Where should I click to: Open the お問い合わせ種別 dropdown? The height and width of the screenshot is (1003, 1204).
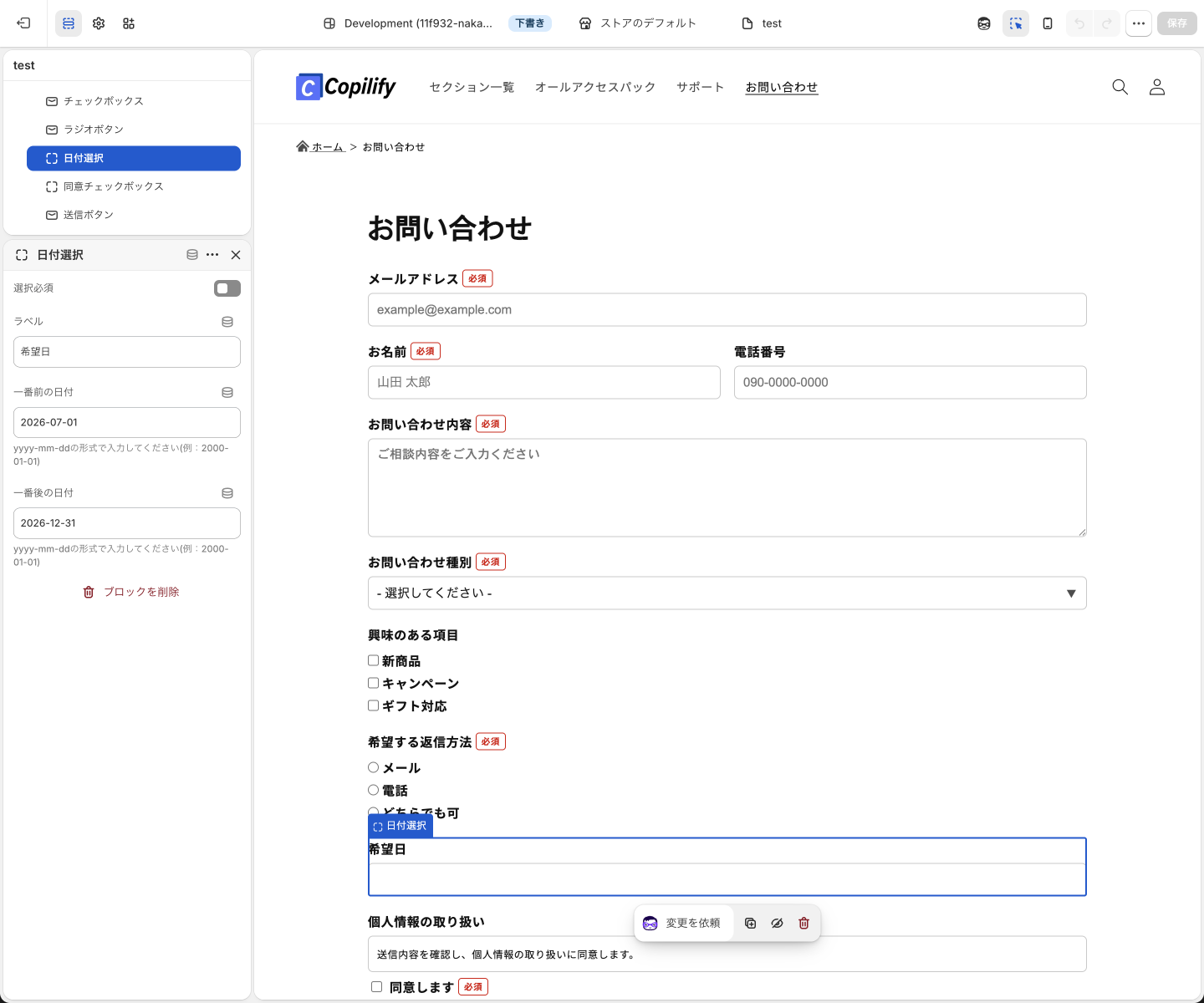(x=727, y=593)
